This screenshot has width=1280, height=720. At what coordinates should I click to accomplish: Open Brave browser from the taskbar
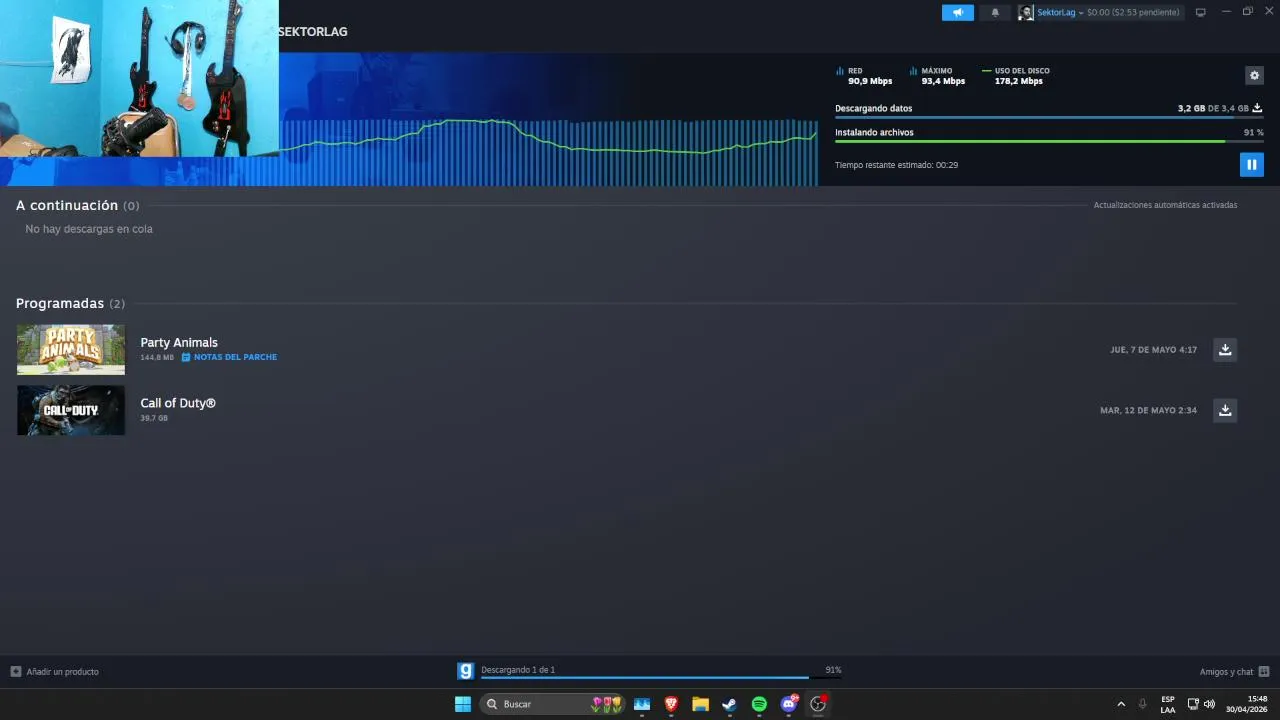(671, 704)
